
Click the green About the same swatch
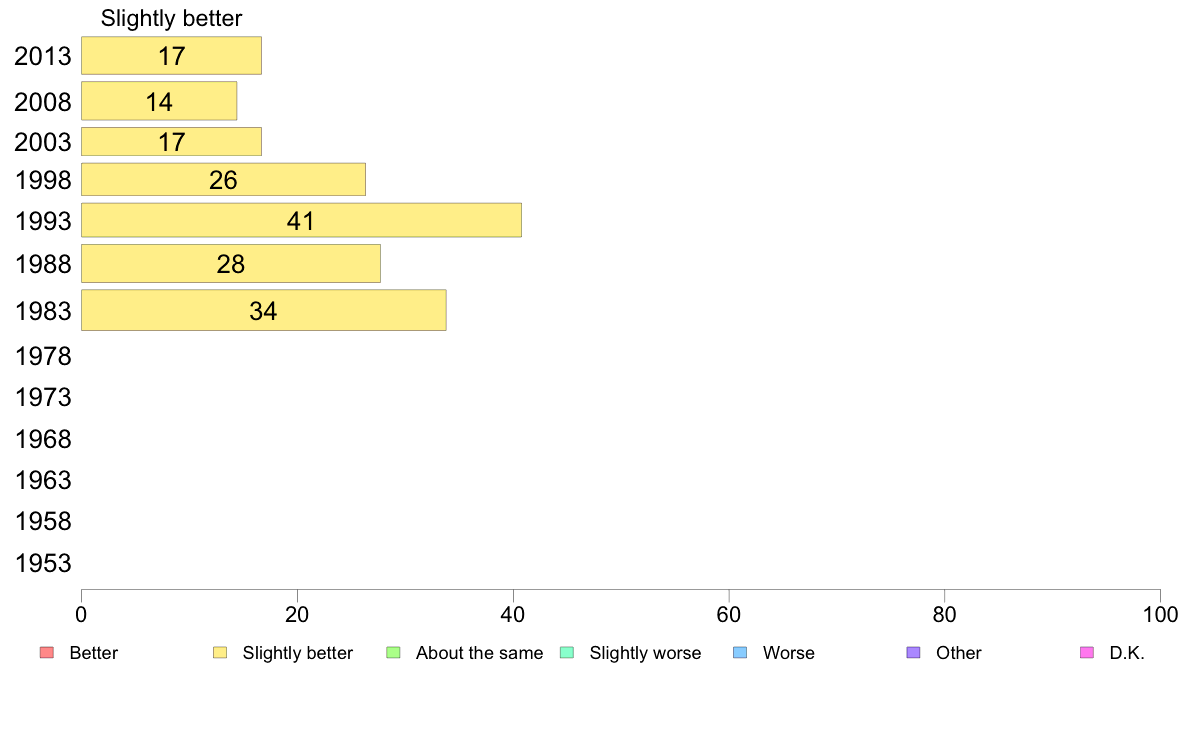pyautogui.click(x=393, y=653)
